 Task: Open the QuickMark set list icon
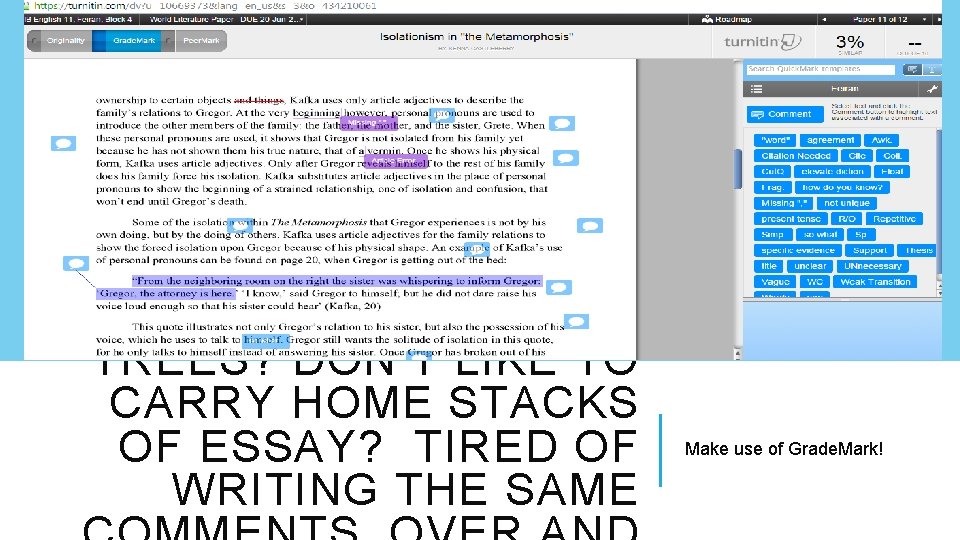(757, 89)
